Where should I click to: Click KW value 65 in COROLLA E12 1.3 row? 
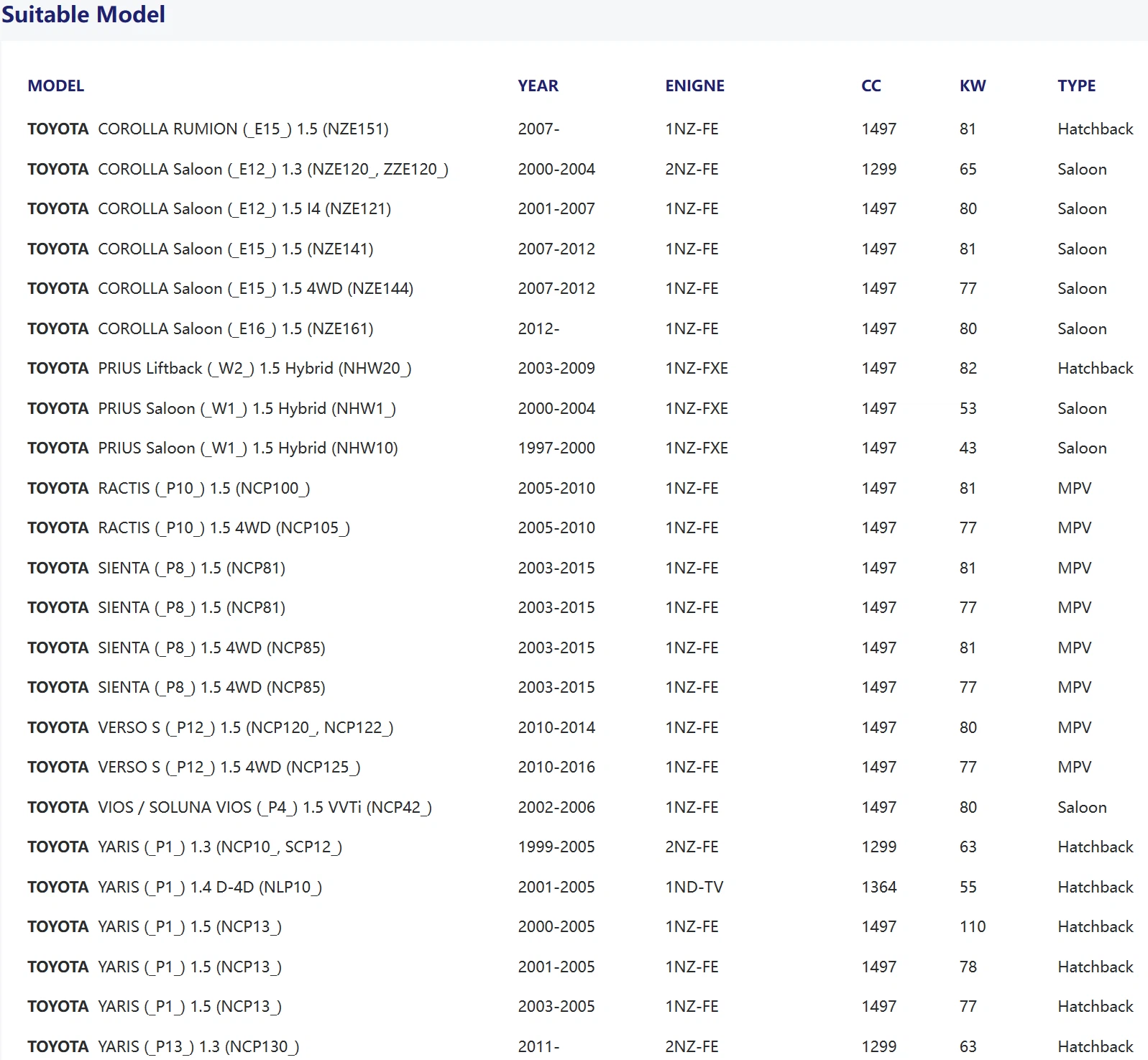click(968, 170)
